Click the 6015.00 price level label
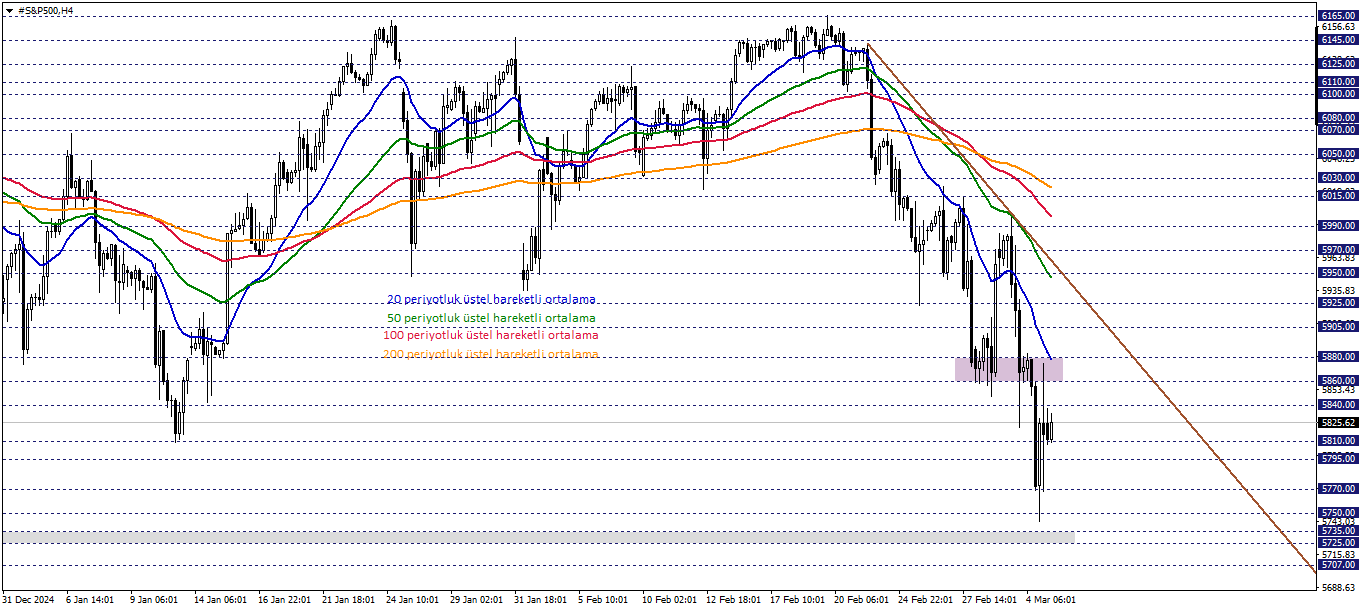Viewport: 1362px width, 611px height. tap(1338, 196)
